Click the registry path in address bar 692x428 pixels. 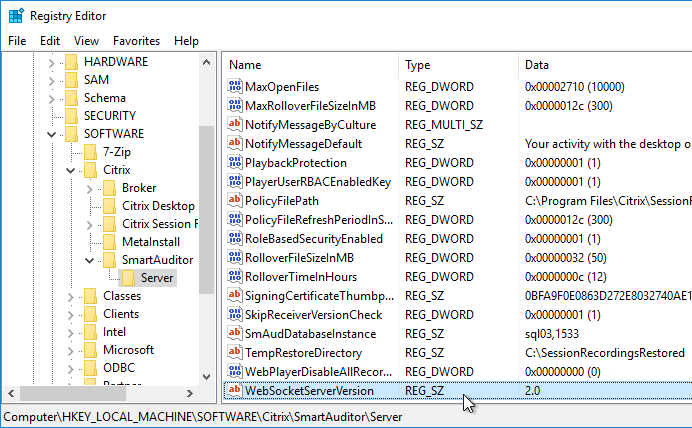point(203,417)
